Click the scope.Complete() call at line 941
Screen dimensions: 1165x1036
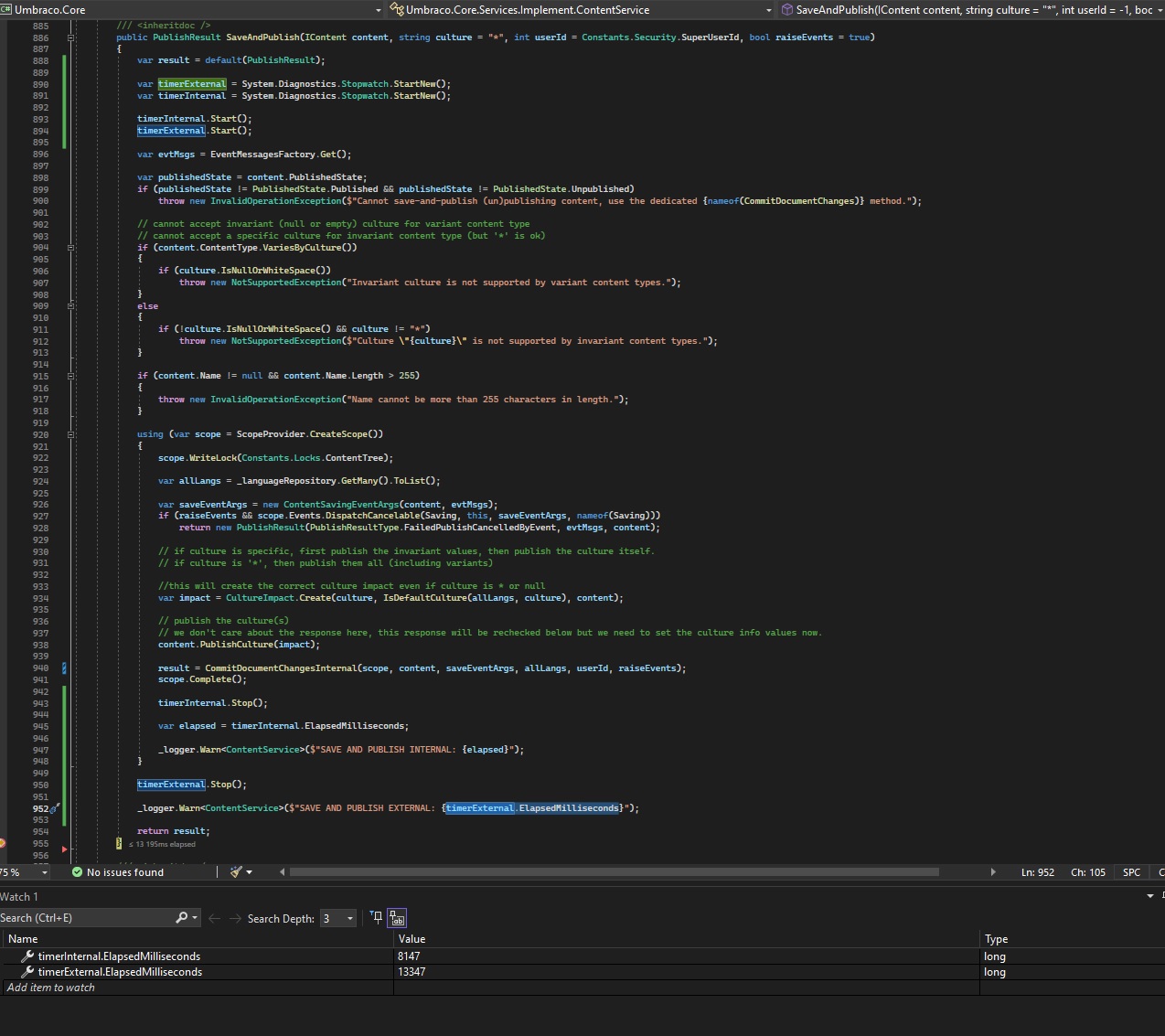(x=202, y=679)
